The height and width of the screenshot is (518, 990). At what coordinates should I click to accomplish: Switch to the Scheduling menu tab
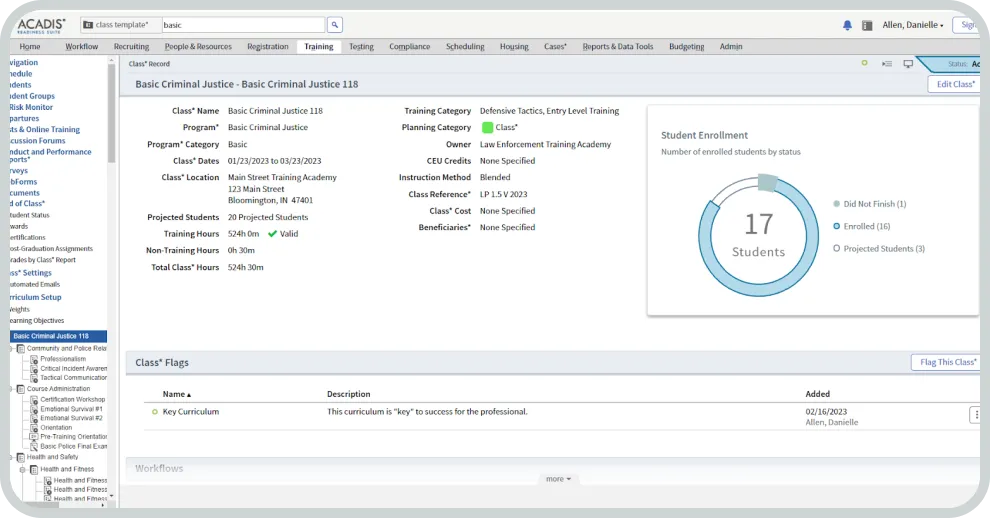(465, 46)
